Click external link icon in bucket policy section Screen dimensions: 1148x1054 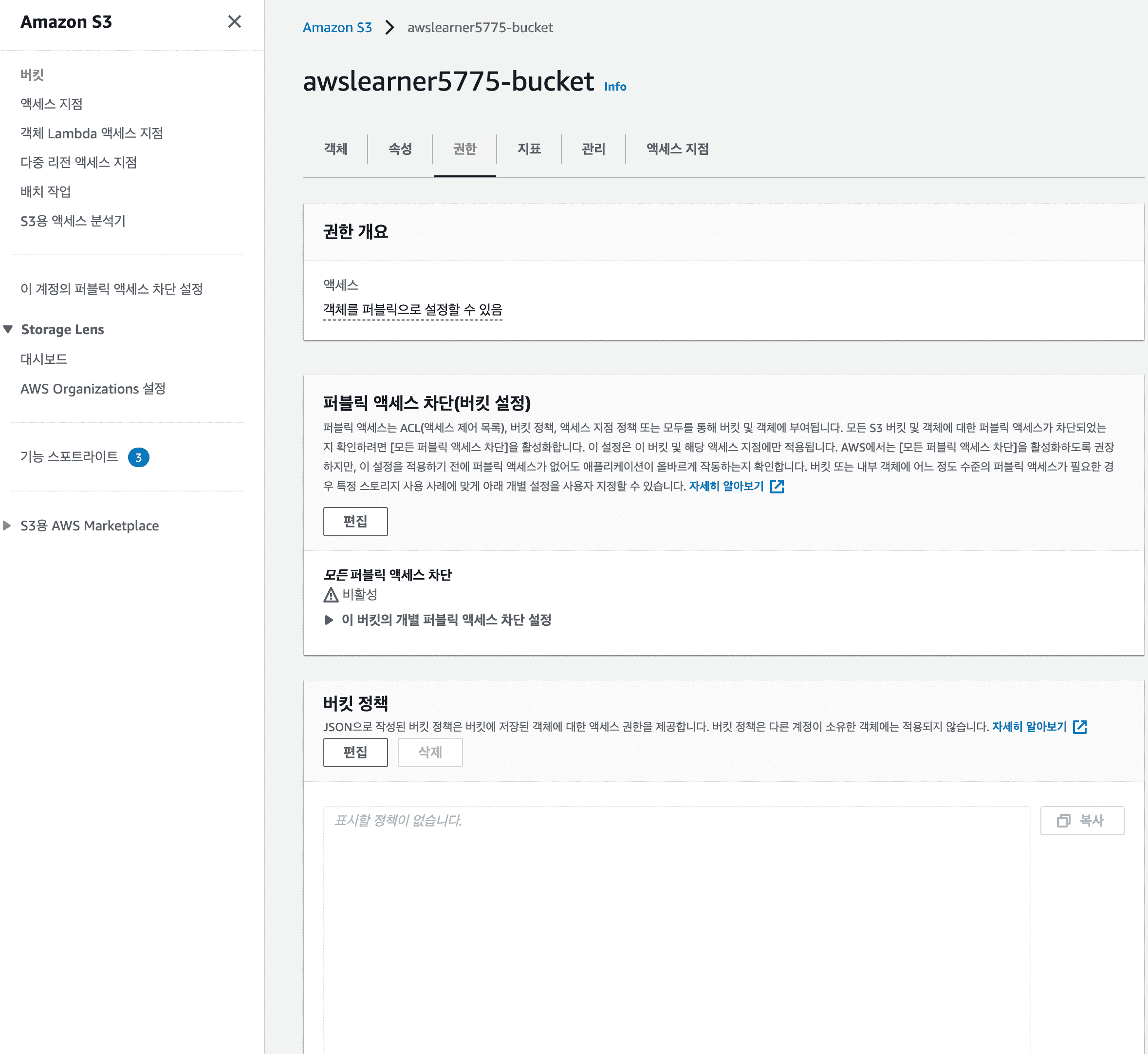[x=1080, y=727]
